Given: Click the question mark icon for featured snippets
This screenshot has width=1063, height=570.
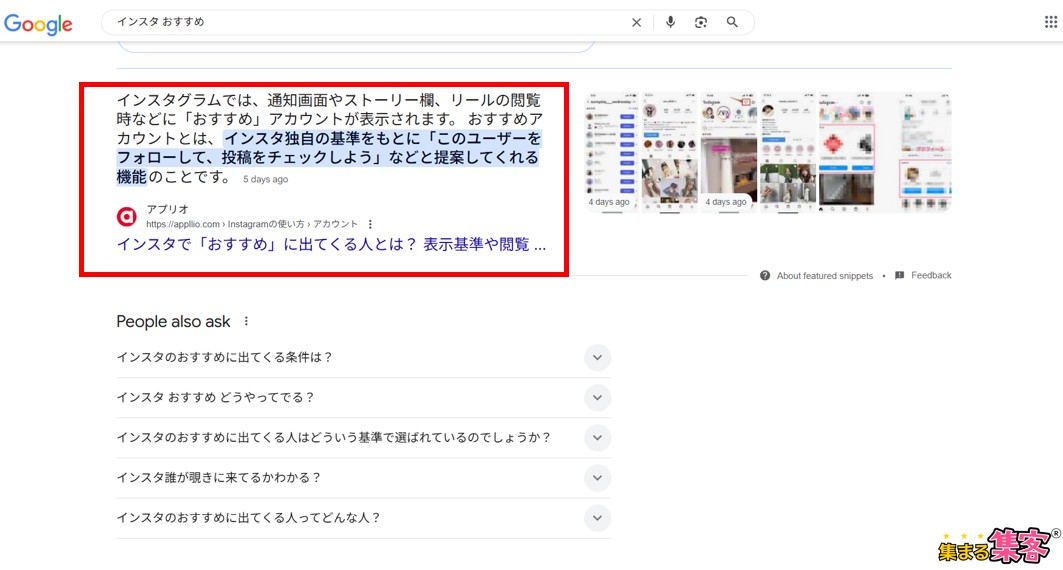Looking at the screenshot, I should point(765,276).
